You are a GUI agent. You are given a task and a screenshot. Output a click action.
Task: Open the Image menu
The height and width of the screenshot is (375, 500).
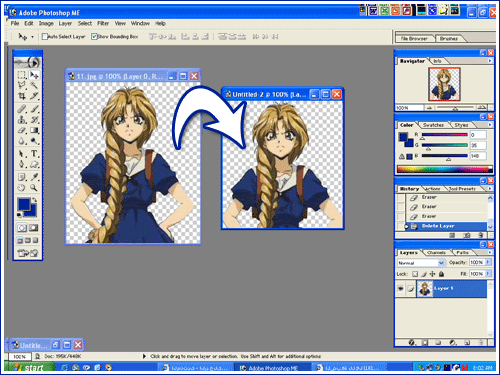(x=46, y=23)
